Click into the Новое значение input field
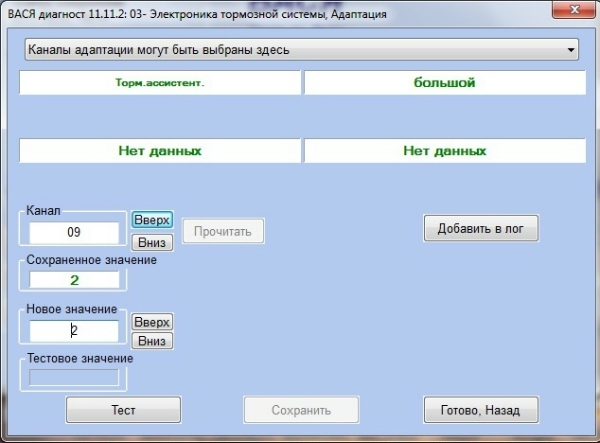The width and height of the screenshot is (600, 443). (74, 331)
